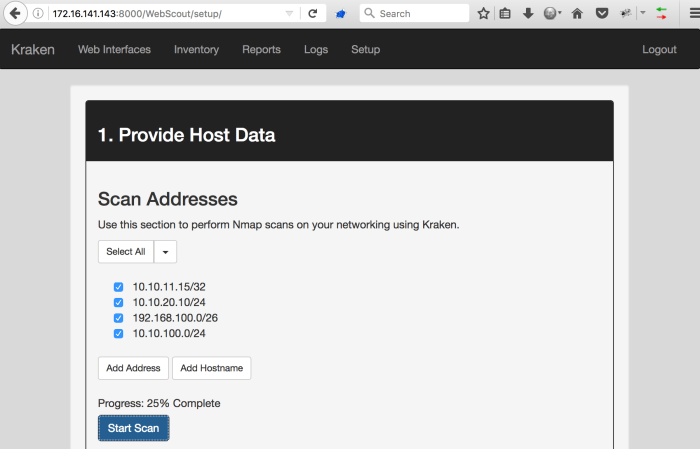Go to the Inventory nav item
The image size is (700, 449).
(196, 50)
